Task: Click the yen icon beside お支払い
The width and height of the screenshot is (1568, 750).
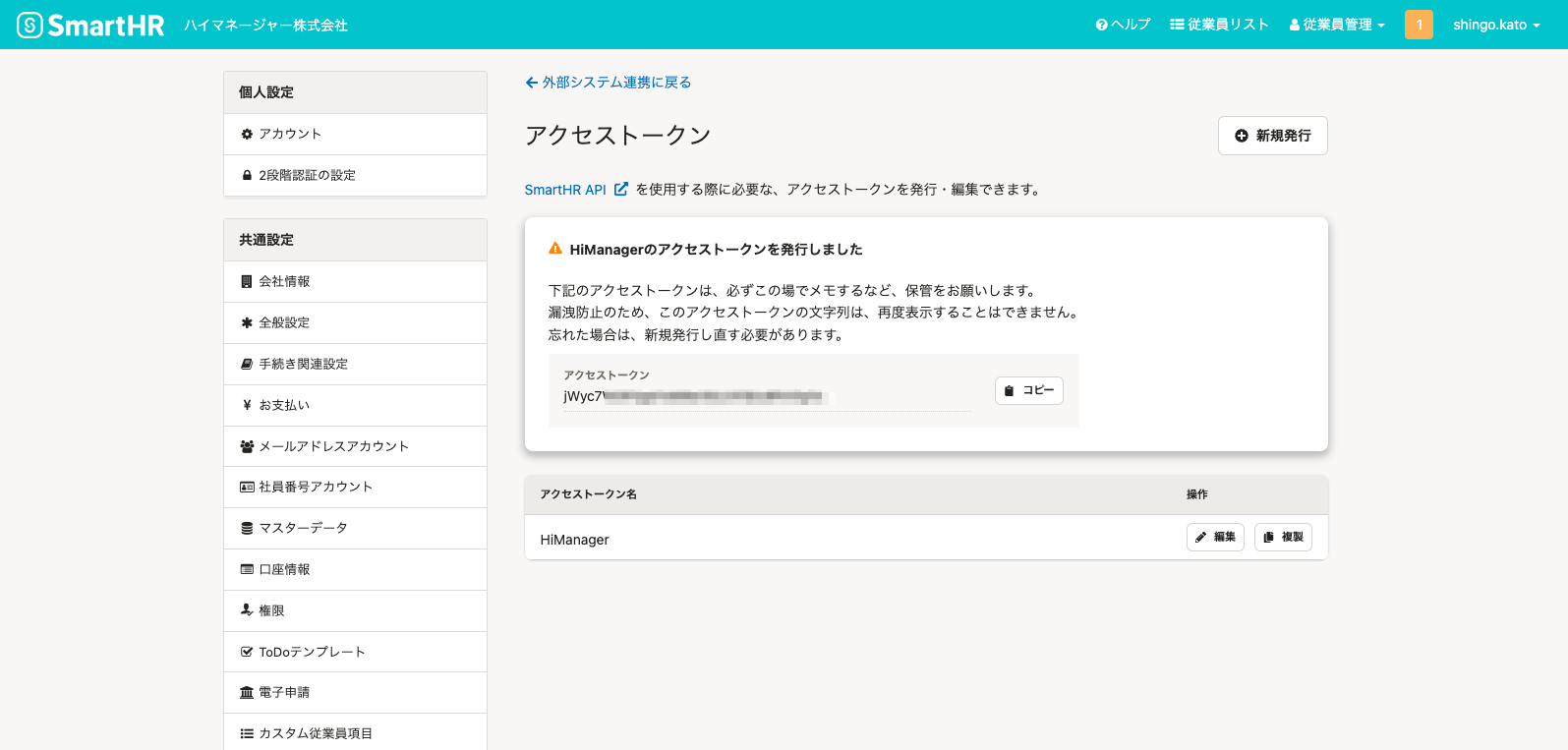Action: (x=247, y=405)
